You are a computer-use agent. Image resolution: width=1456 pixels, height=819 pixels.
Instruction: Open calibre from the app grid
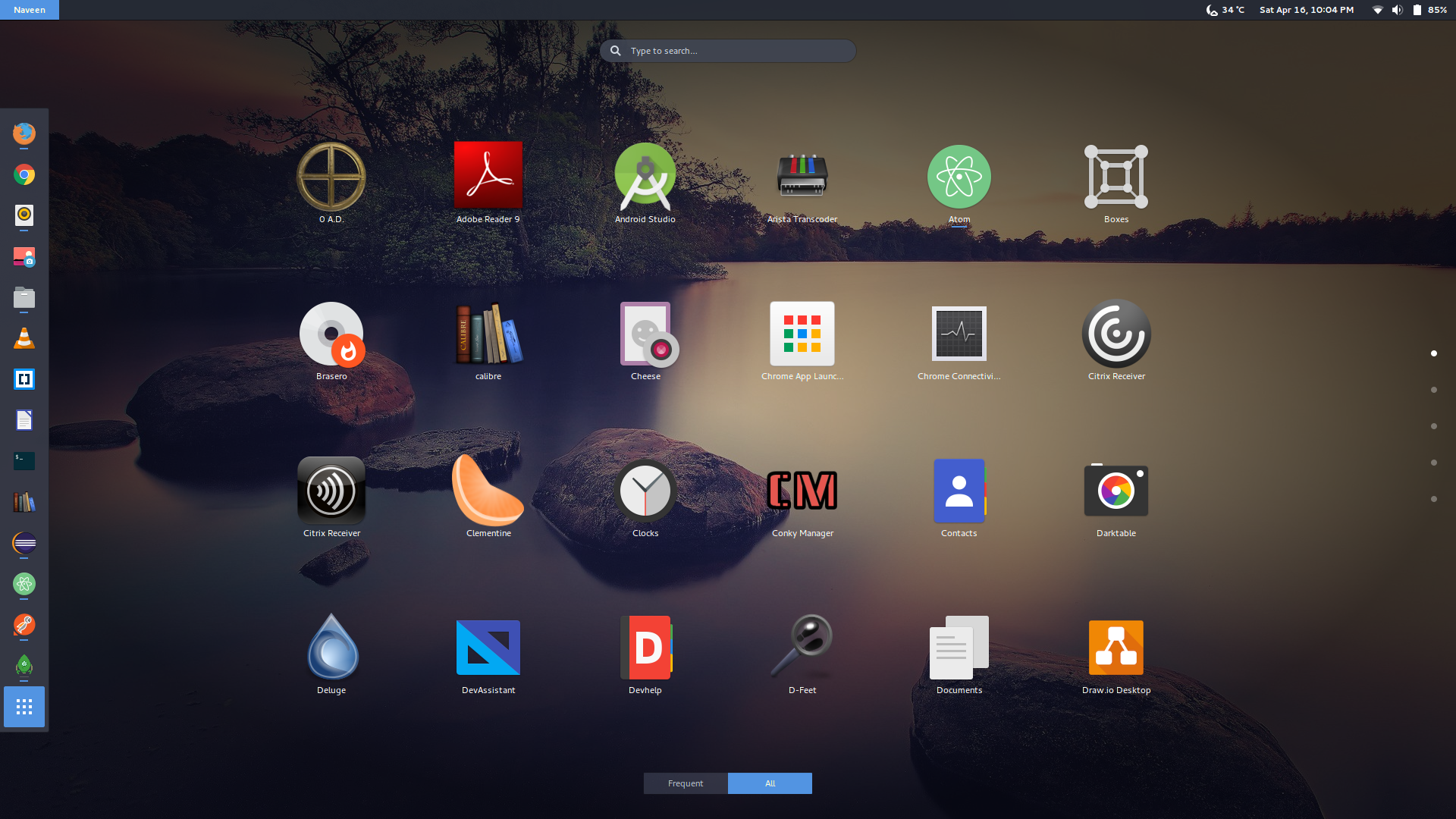pos(488,334)
